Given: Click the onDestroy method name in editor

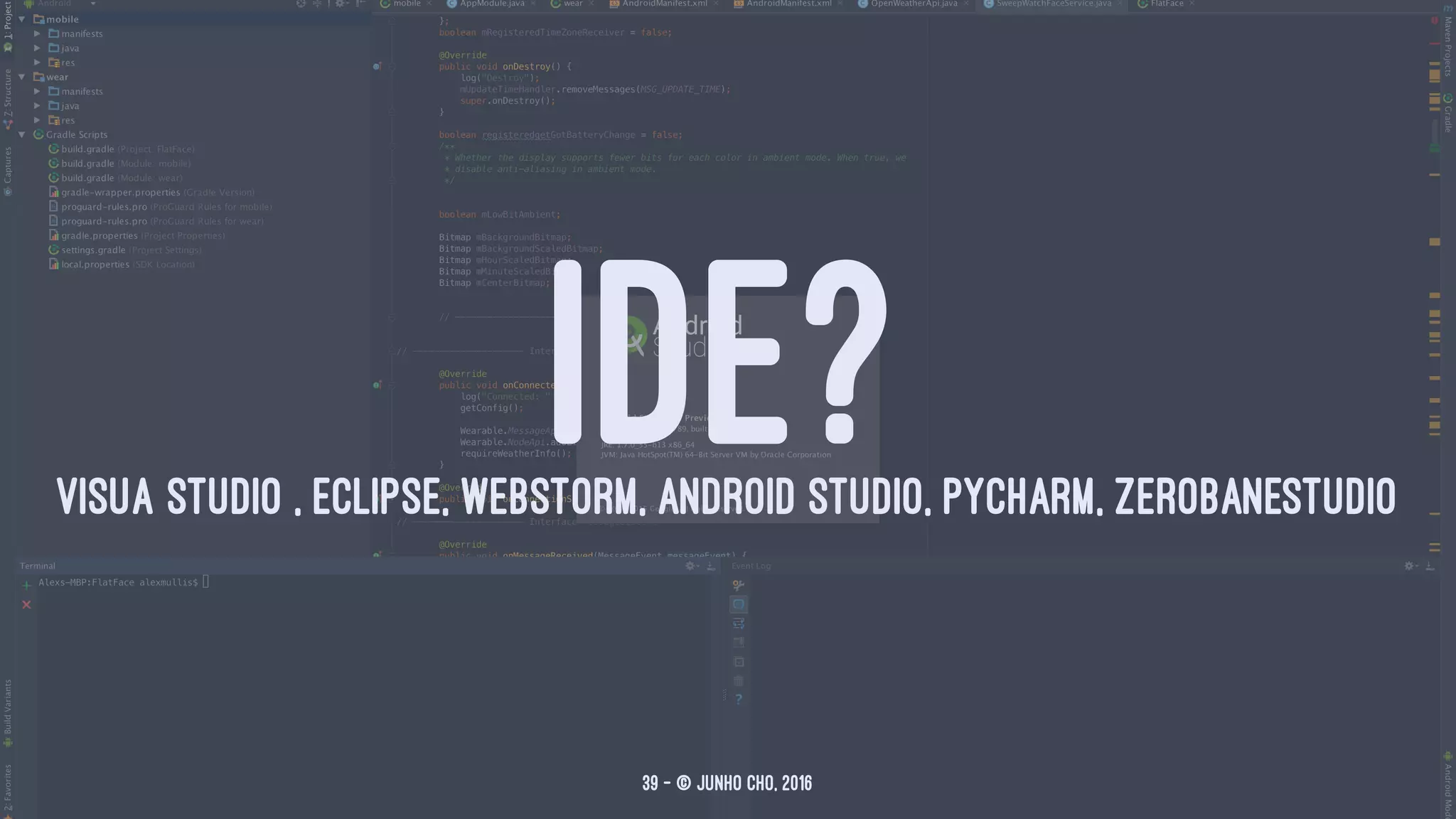Looking at the screenshot, I should 526,66.
